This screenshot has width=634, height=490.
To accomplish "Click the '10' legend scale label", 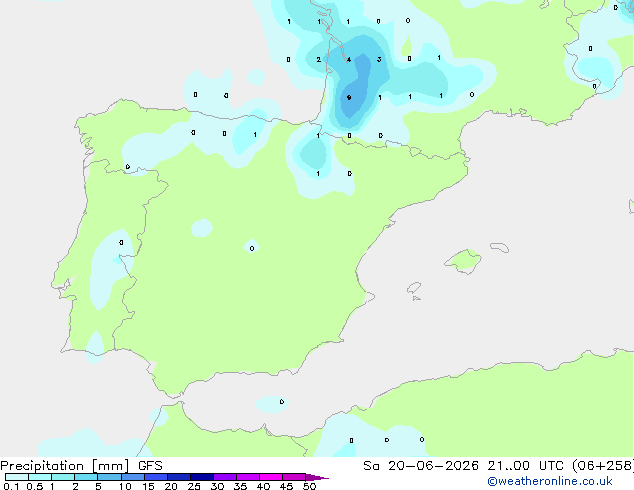I will click(125, 486).
